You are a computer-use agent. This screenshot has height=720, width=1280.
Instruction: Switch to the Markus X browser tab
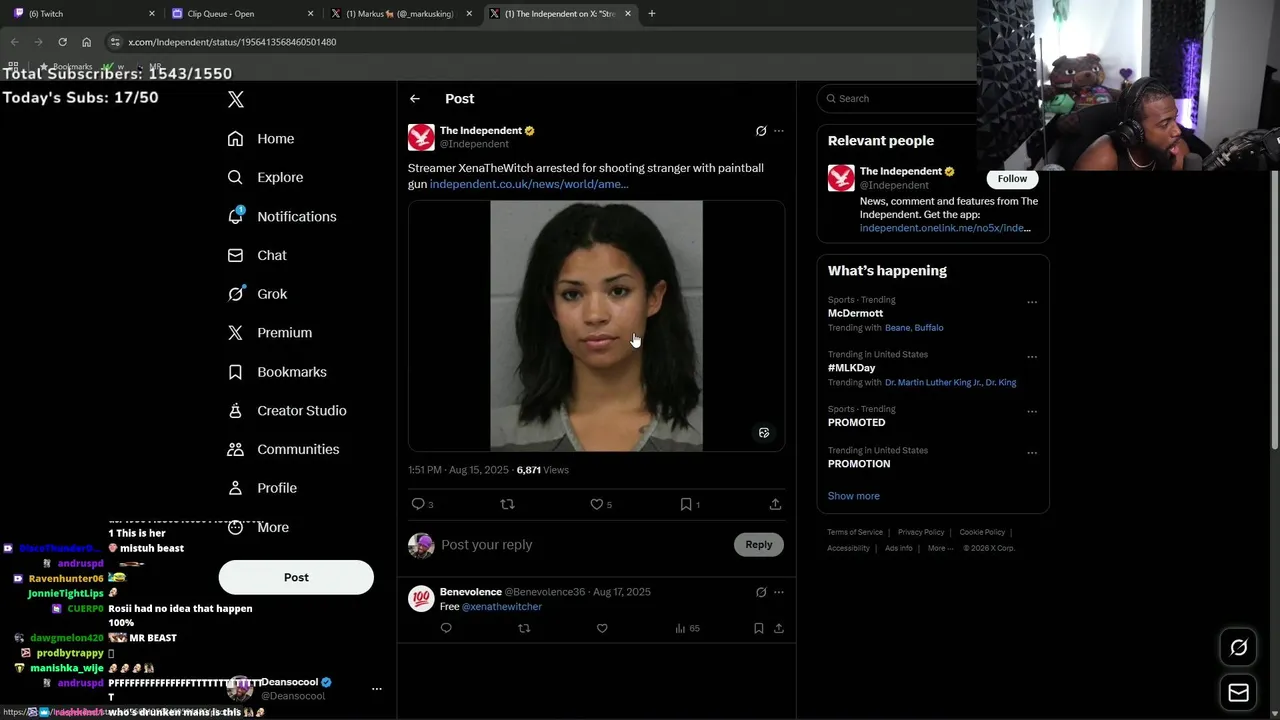(400, 13)
